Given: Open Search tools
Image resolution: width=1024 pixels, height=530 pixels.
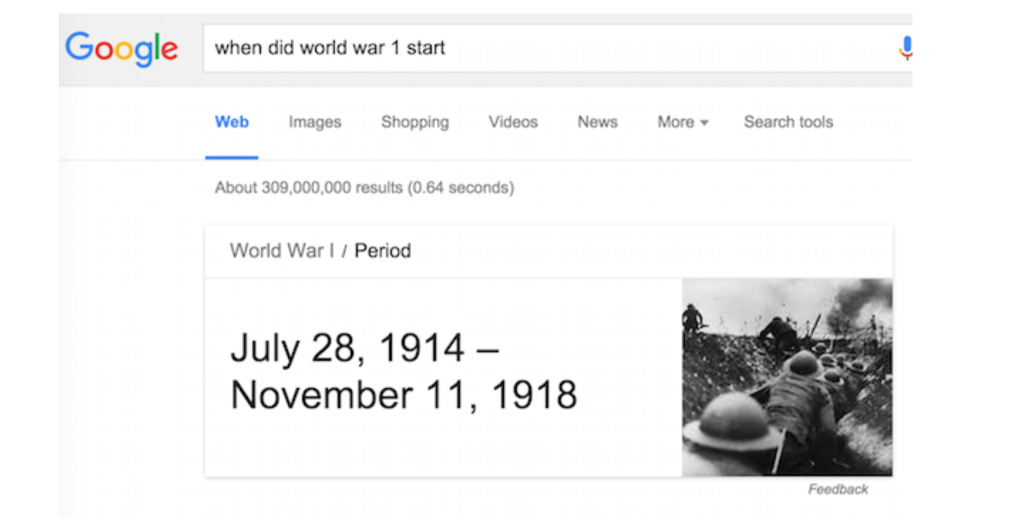Looking at the screenshot, I should [x=788, y=122].
